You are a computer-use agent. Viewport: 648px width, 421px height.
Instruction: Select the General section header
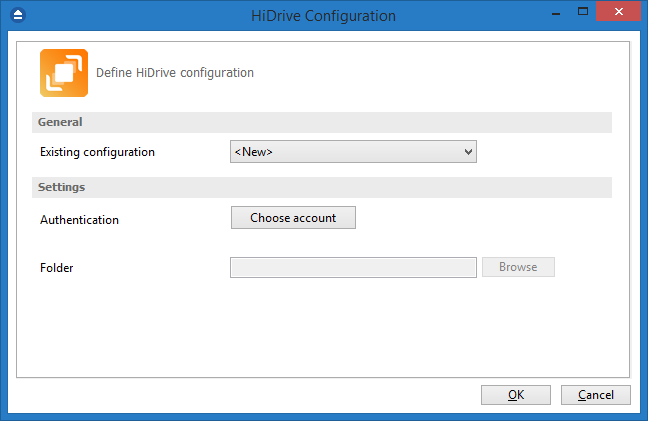tap(322, 122)
